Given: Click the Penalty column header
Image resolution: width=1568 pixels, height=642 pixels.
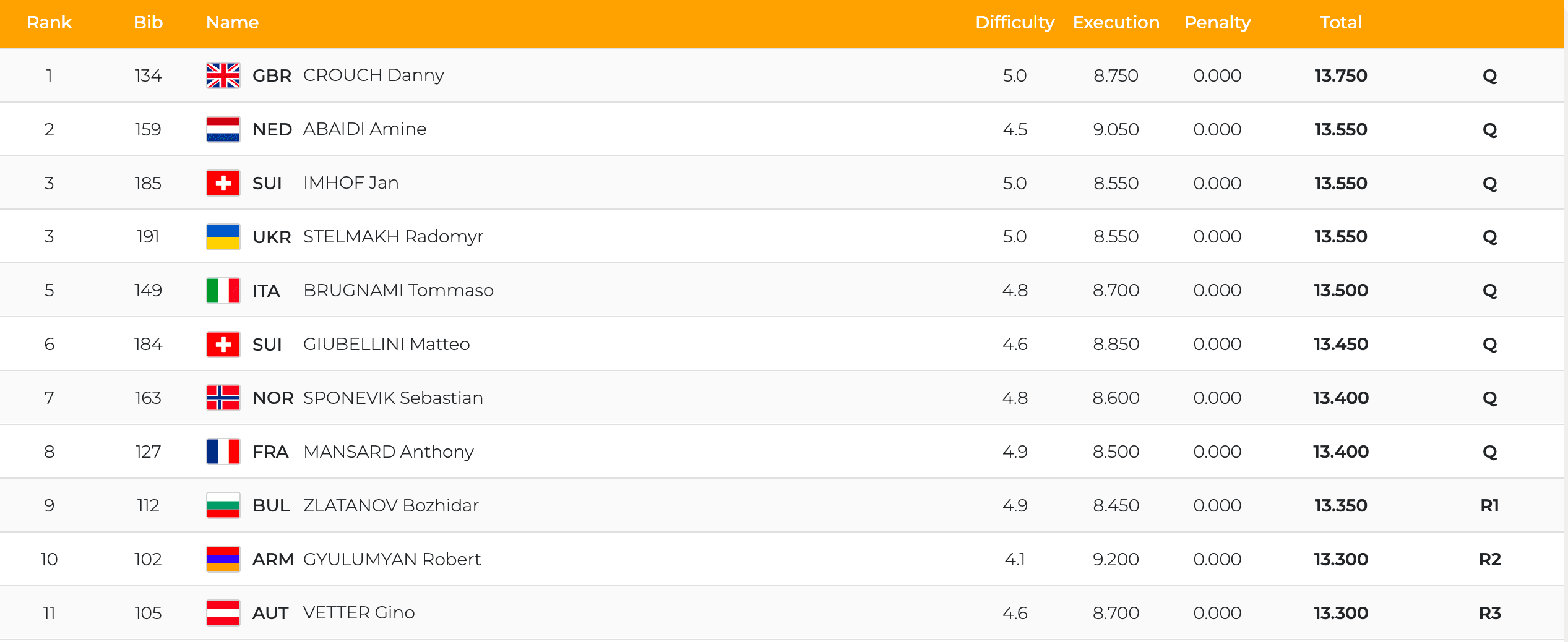Looking at the screenshot, I should [x=1217, y=22].
